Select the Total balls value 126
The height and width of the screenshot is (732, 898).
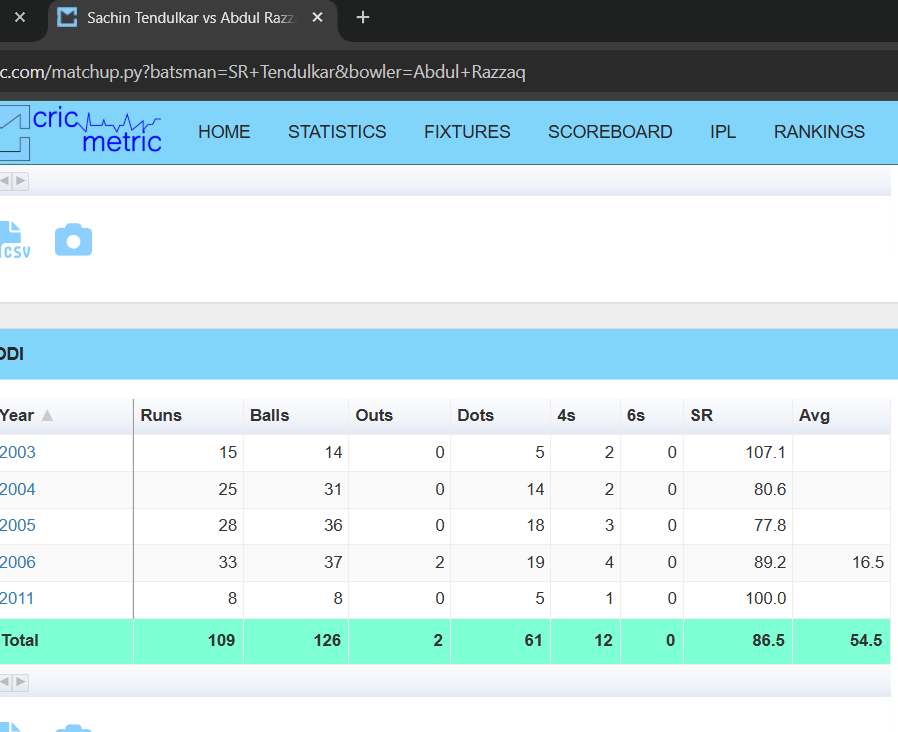296,641
